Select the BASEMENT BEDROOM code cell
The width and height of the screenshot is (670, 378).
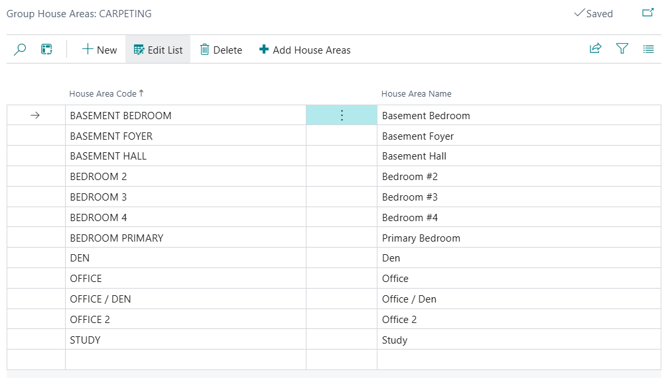click(x=186, y=115)
